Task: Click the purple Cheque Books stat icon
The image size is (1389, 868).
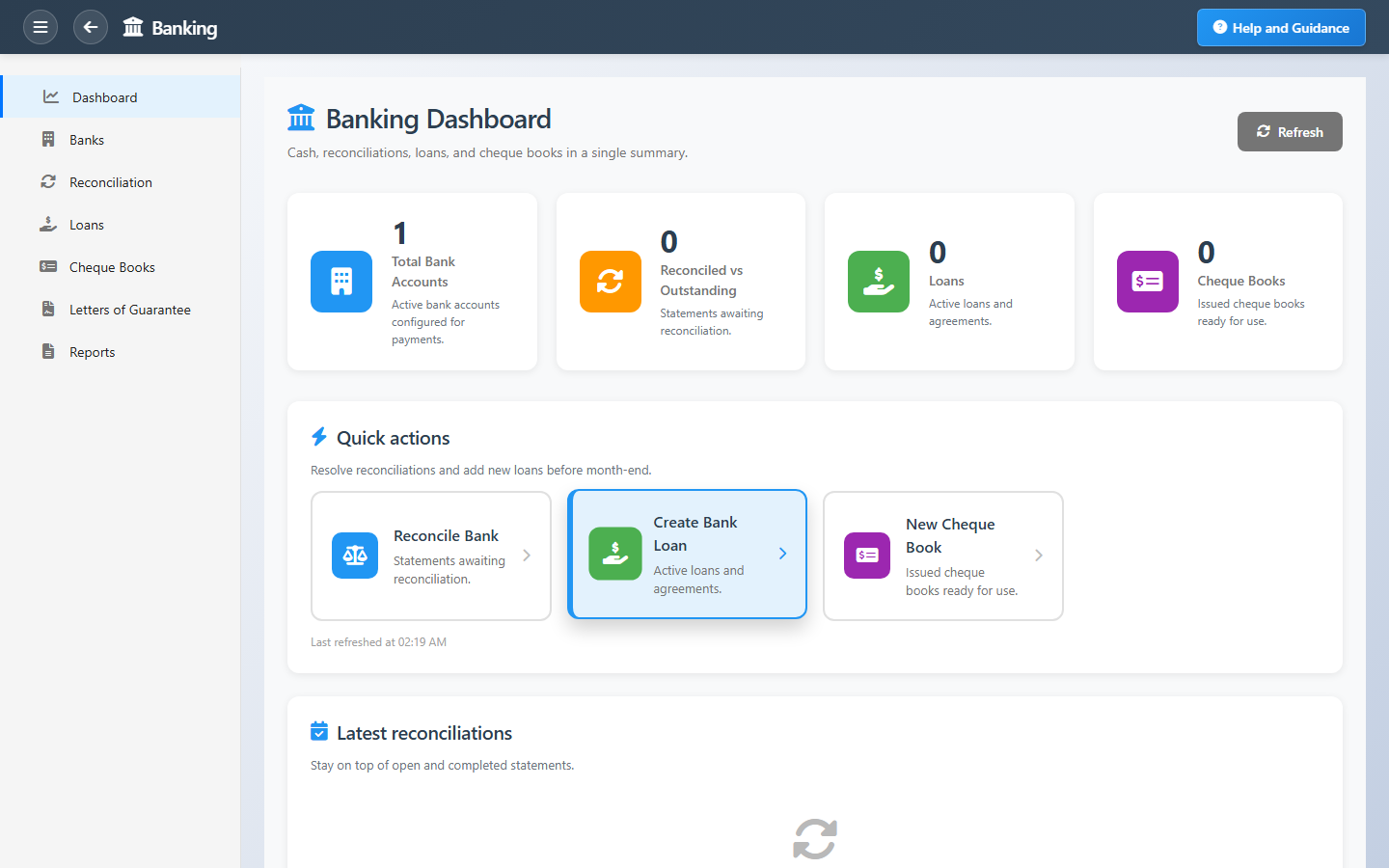Action: (1147, 282)
